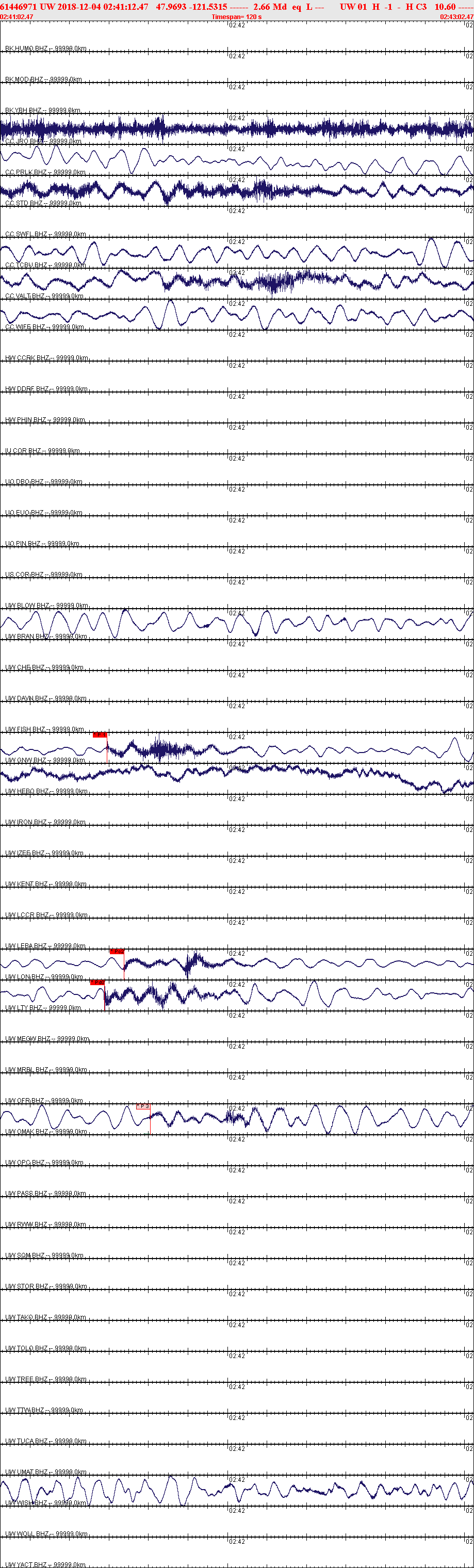
Task: Select the UW GNW BHZ station label
Action: point(43,760)
